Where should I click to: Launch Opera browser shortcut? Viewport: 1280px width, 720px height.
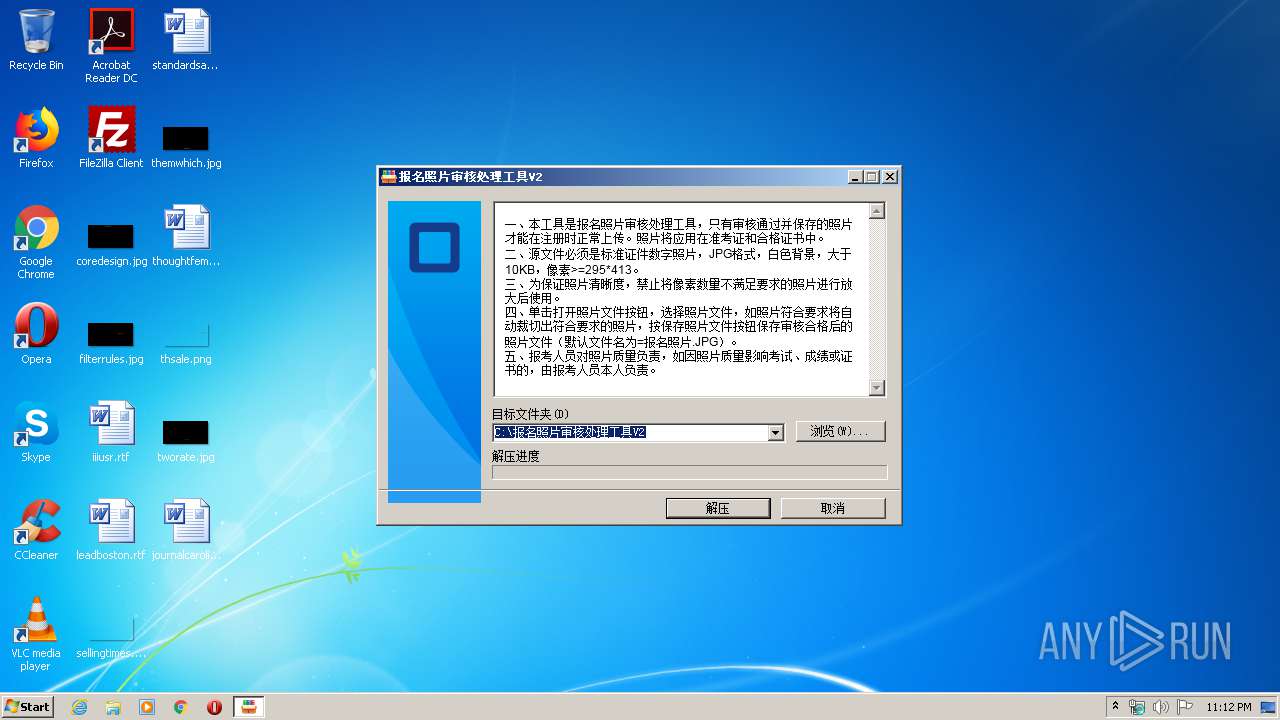[36, 334]
